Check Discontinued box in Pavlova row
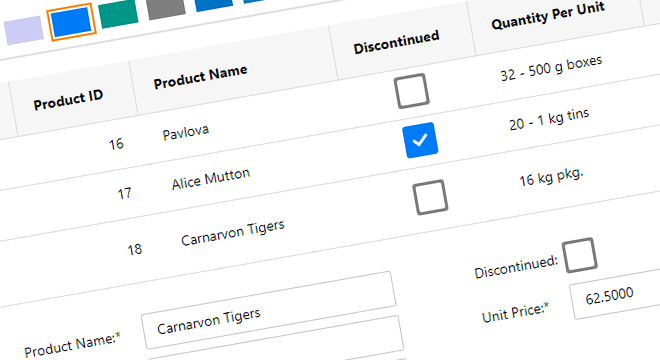Viewport: 660px width, 360px height. 412,91
